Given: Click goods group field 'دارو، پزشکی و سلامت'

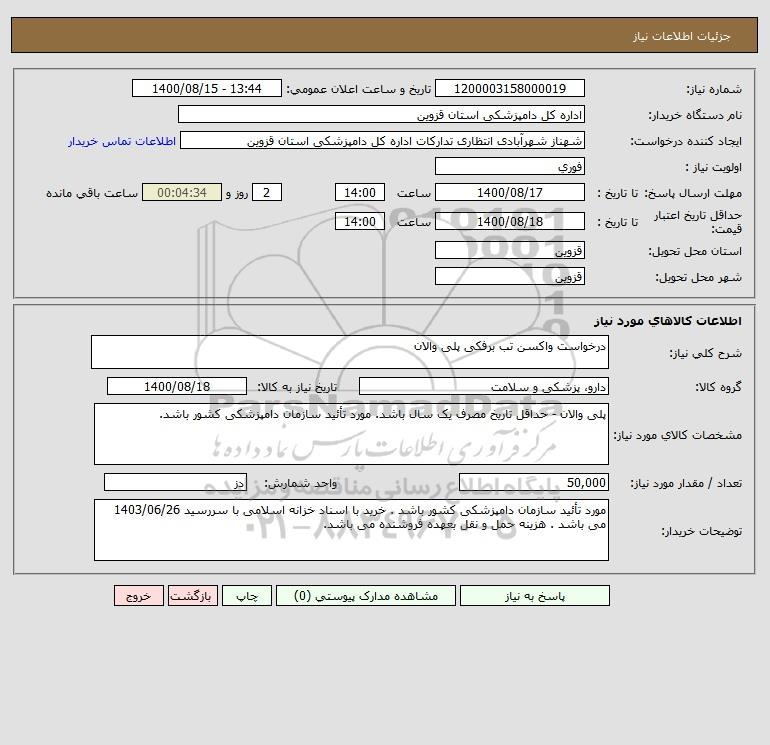Looking at the screenshot, I should [x=484, y=386].
